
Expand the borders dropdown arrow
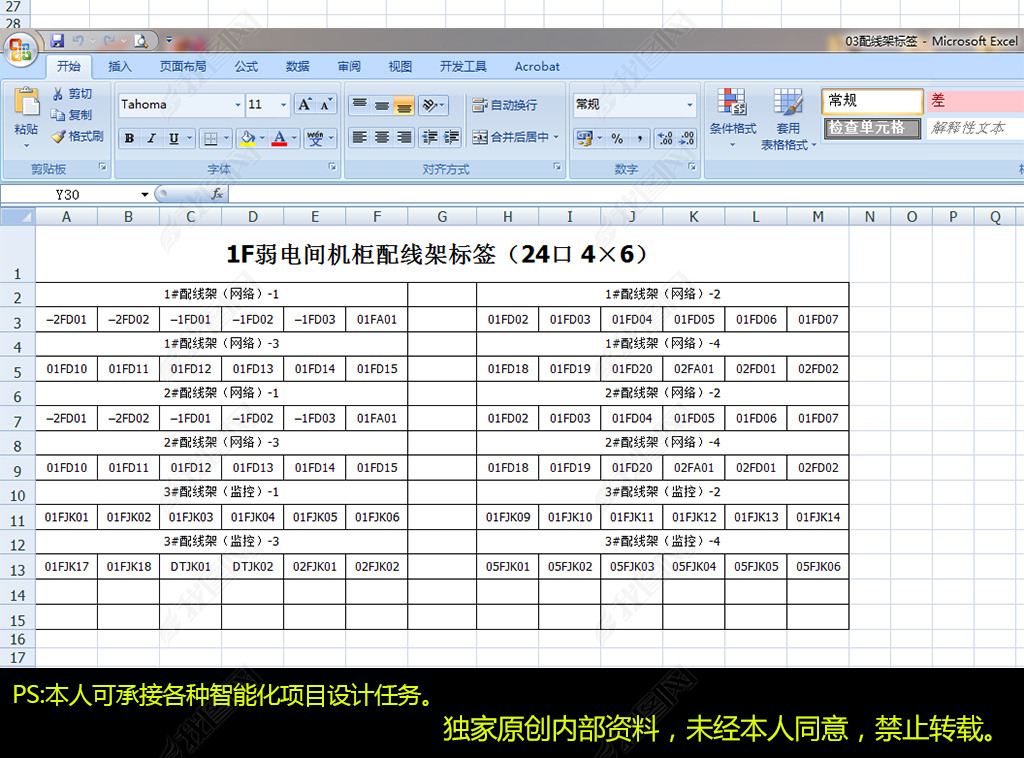226,138
